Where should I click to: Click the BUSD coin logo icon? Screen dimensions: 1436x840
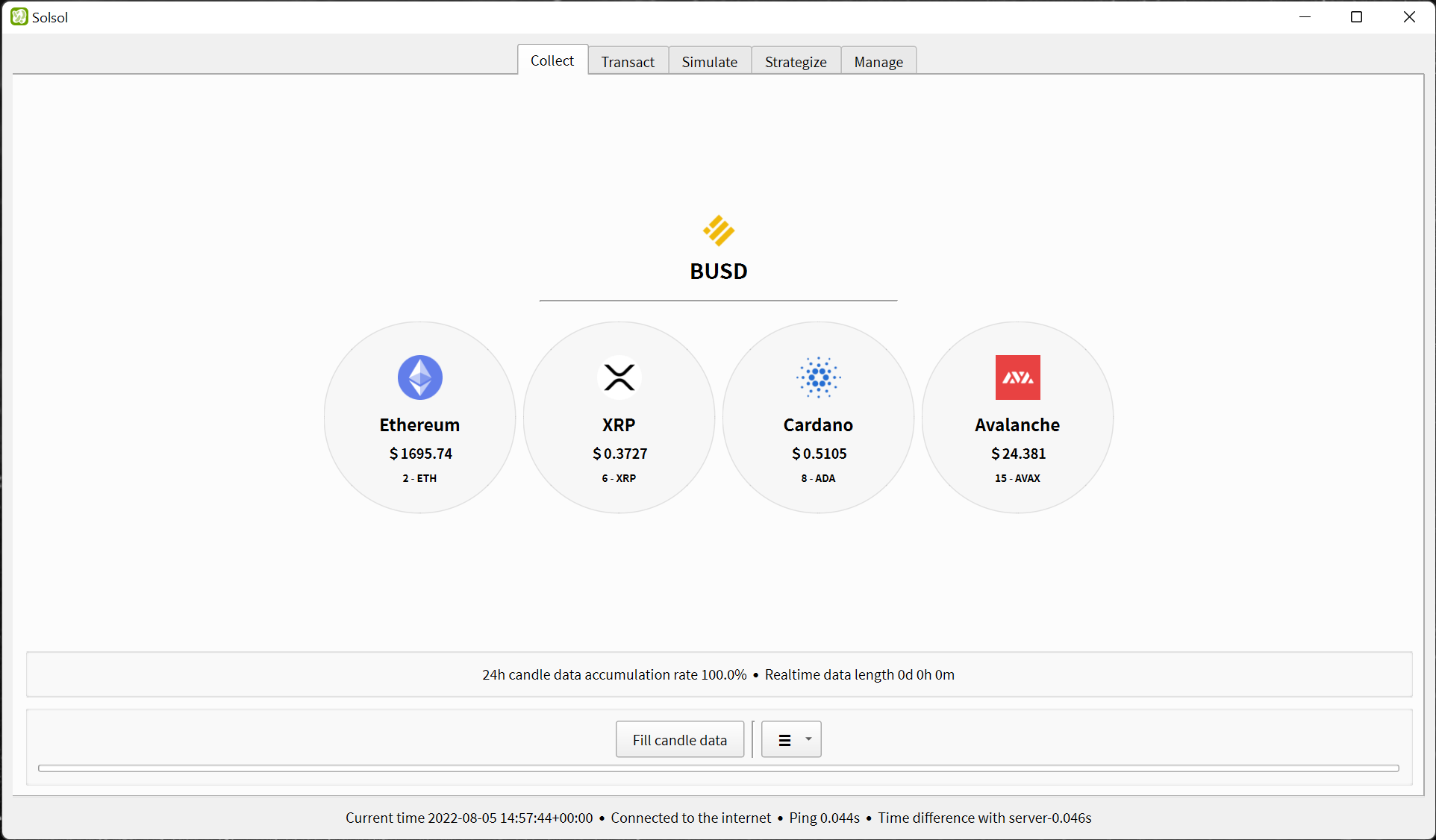tap(718, 231)
